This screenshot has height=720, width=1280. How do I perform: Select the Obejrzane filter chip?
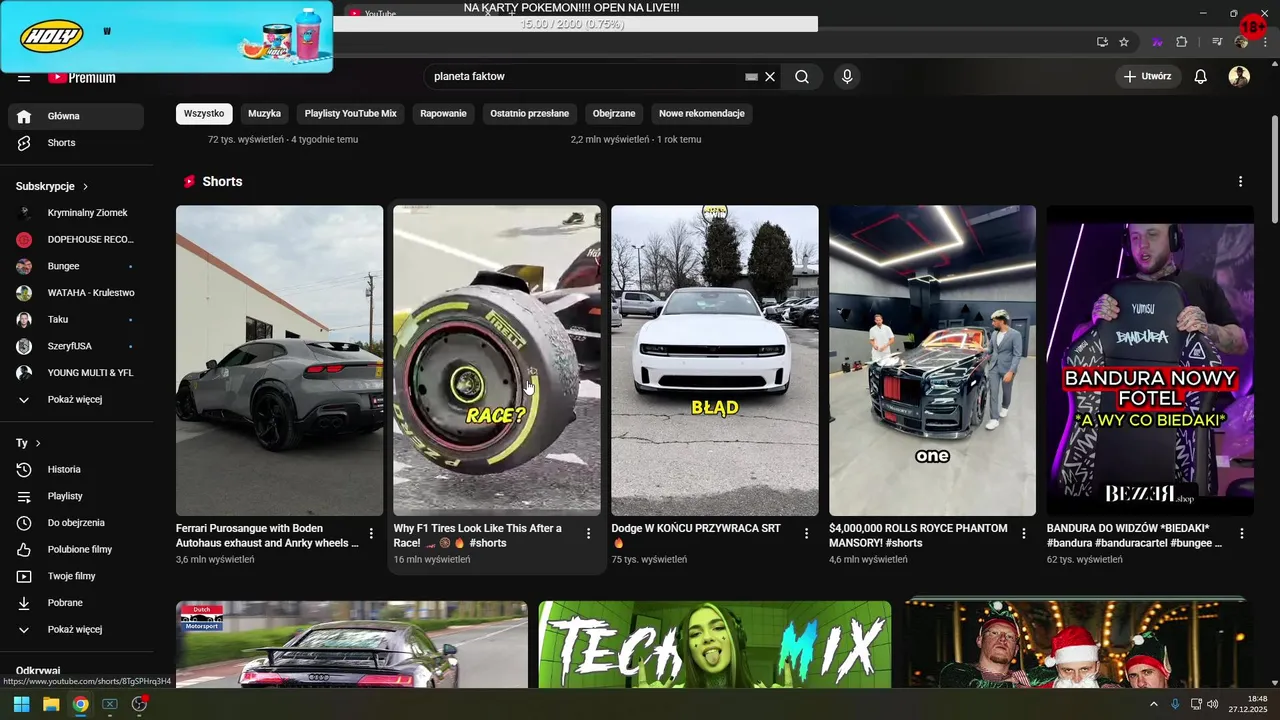click(614, 114)
